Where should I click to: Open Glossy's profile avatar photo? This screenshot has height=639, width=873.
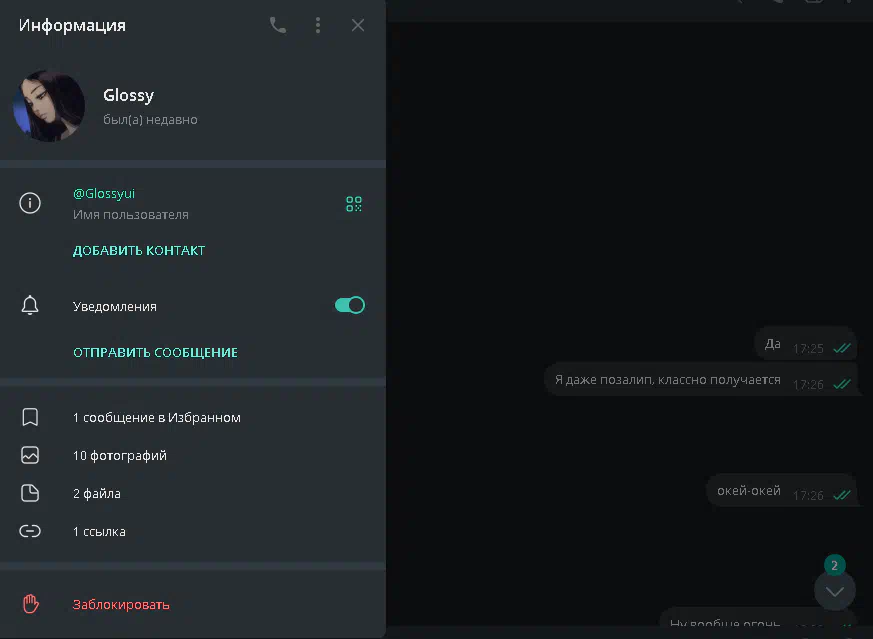(x=49, y=106)
